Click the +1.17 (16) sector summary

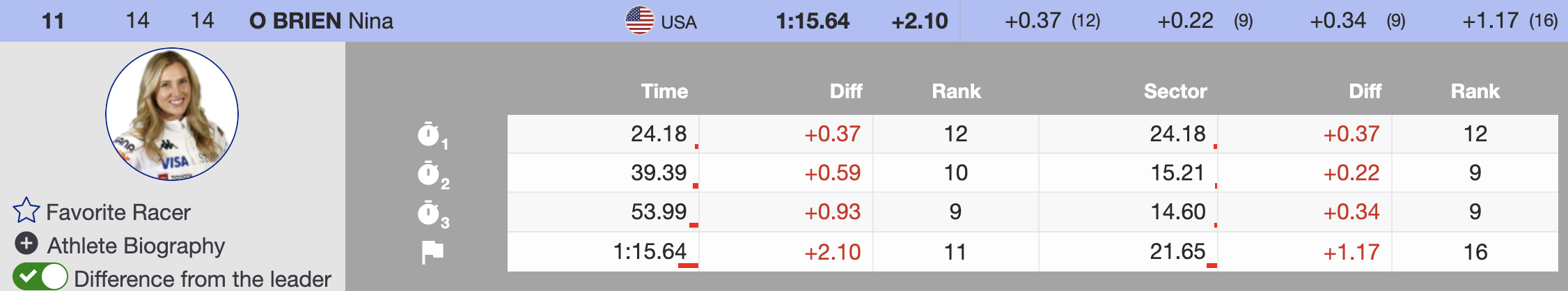click(x=1510, y=21)
